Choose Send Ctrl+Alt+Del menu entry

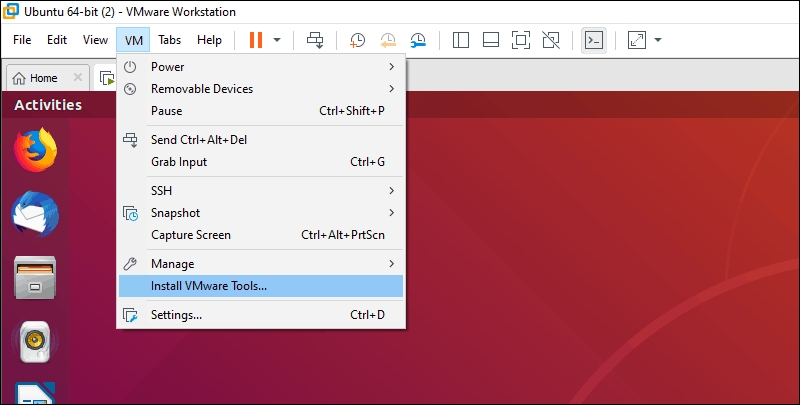(x=261, y=140)
